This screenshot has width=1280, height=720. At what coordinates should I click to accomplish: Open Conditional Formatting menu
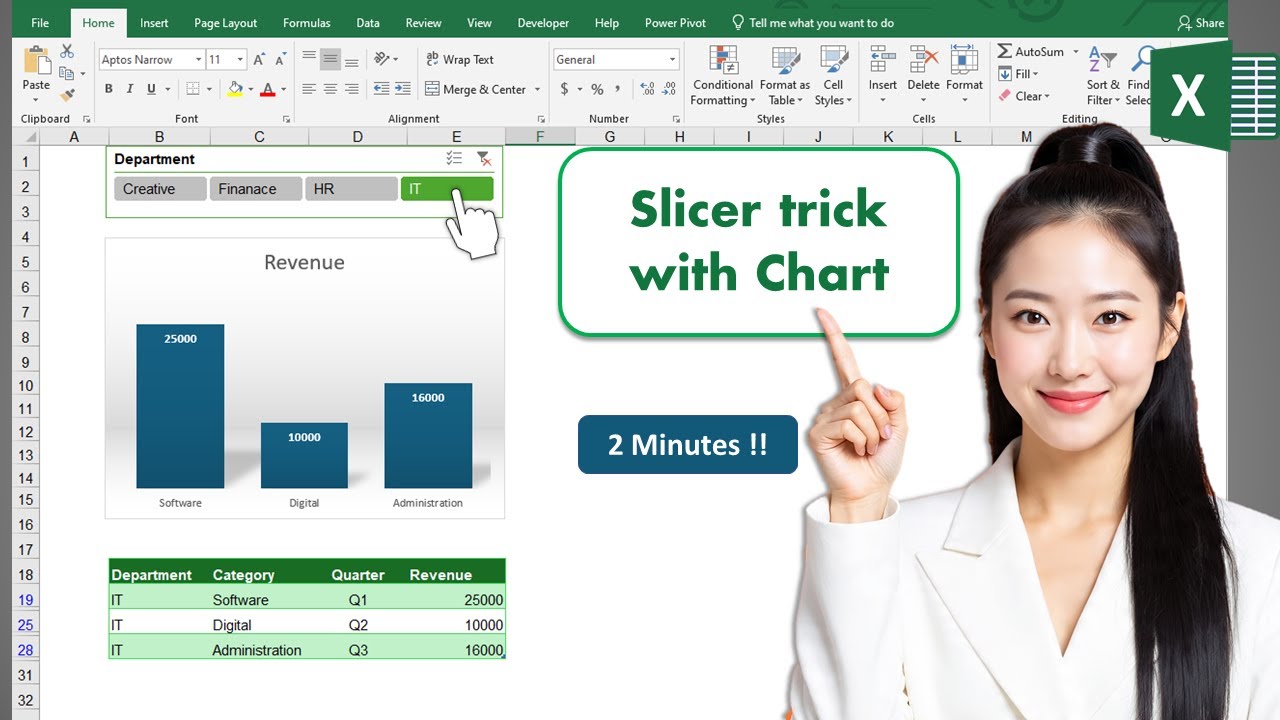coord(723,76)
